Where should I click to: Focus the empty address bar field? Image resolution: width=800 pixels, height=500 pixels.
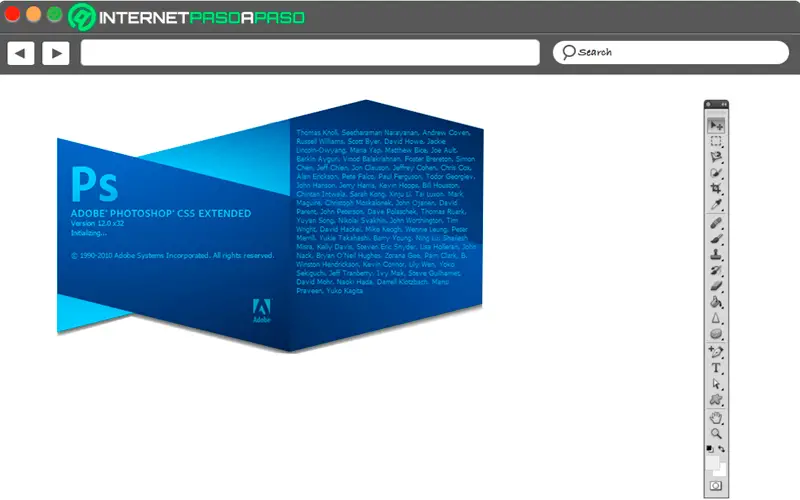pos(310,53)
